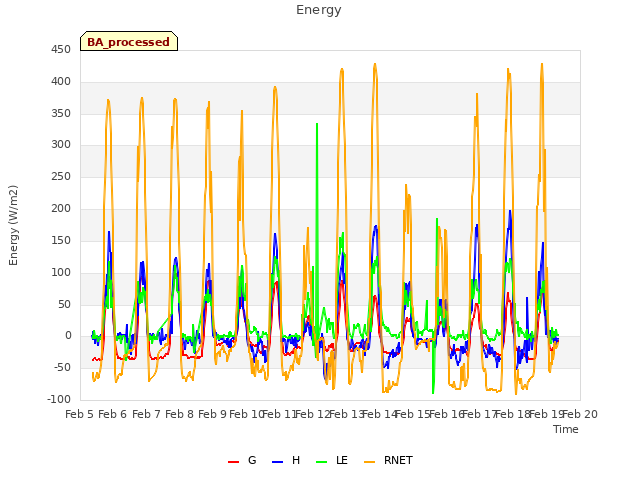Click the Feb 8 x-axis tick label
The width and height of the screenshot is (640, 480).
180,414
